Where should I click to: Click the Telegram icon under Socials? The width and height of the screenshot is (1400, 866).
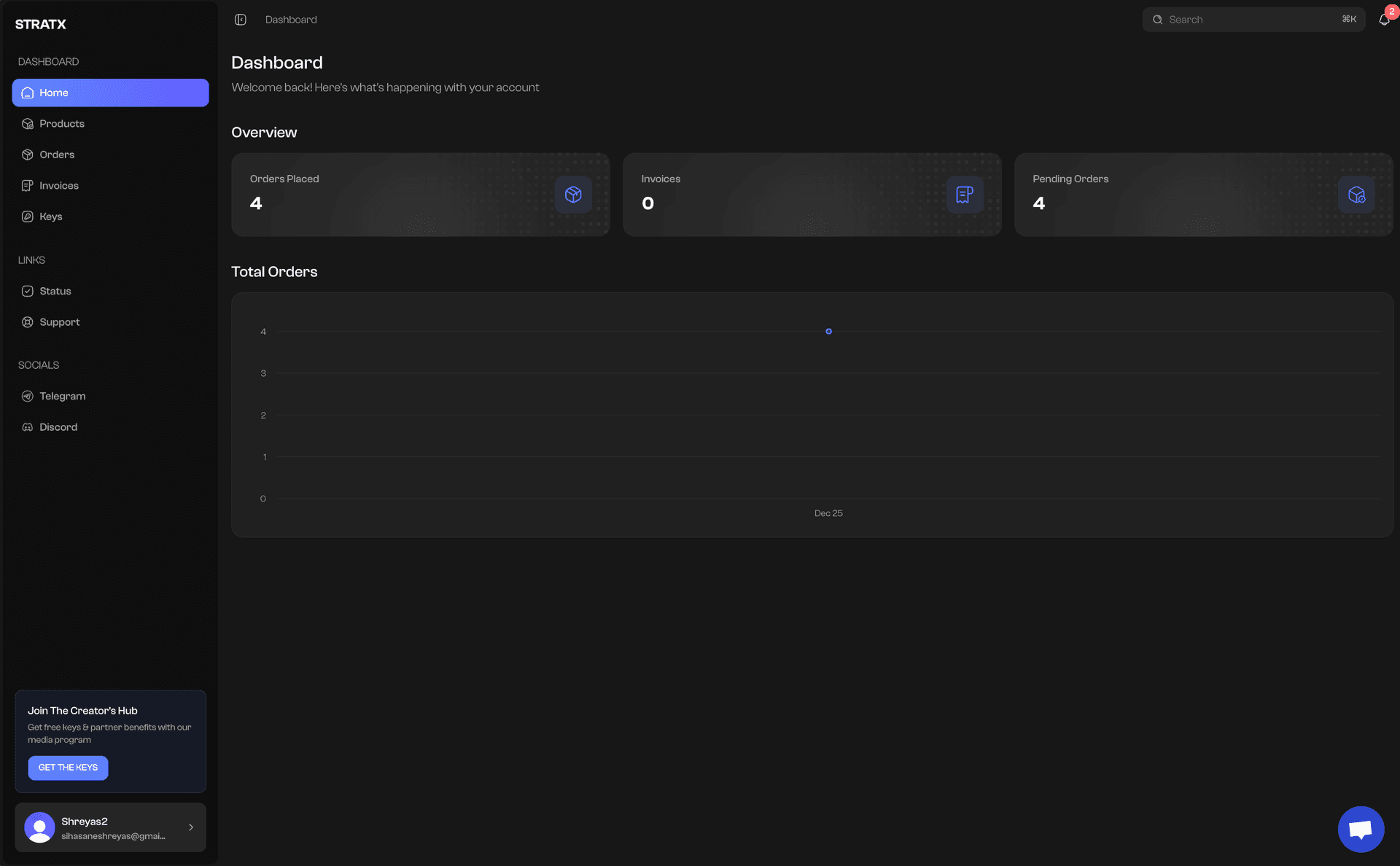point(27,396)
